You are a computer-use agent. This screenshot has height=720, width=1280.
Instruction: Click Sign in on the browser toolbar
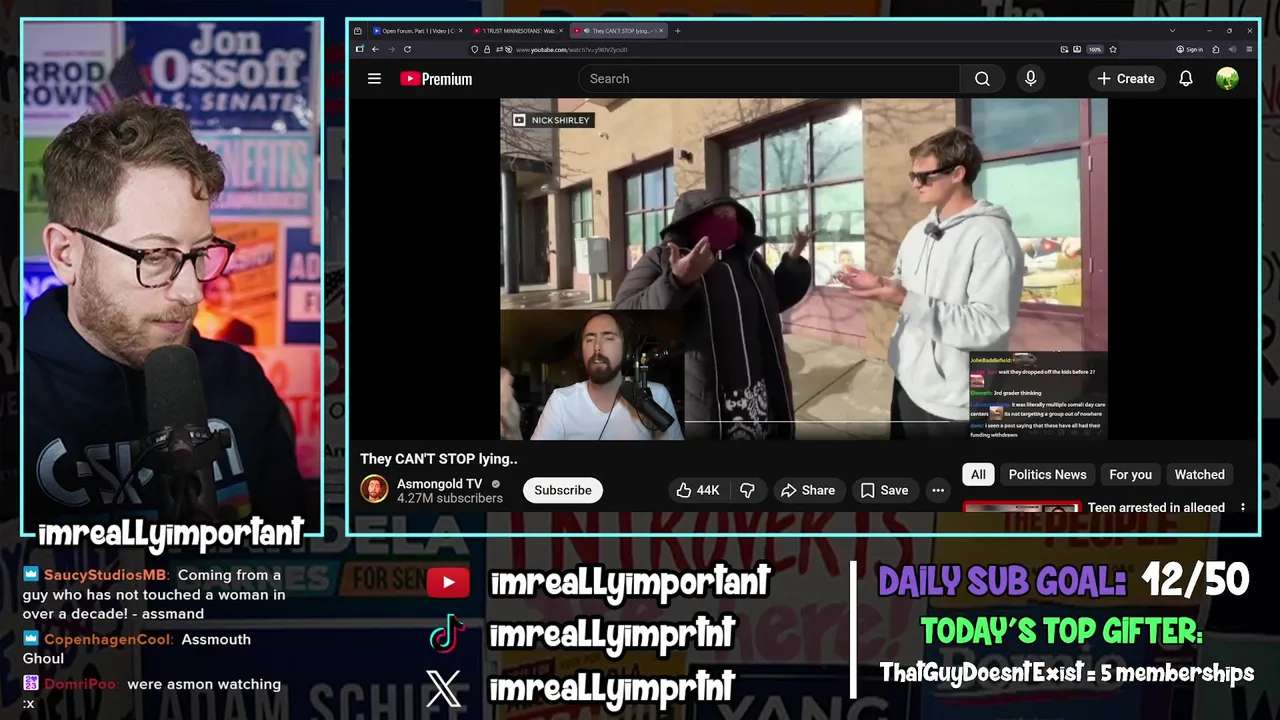pos(1189,49)
